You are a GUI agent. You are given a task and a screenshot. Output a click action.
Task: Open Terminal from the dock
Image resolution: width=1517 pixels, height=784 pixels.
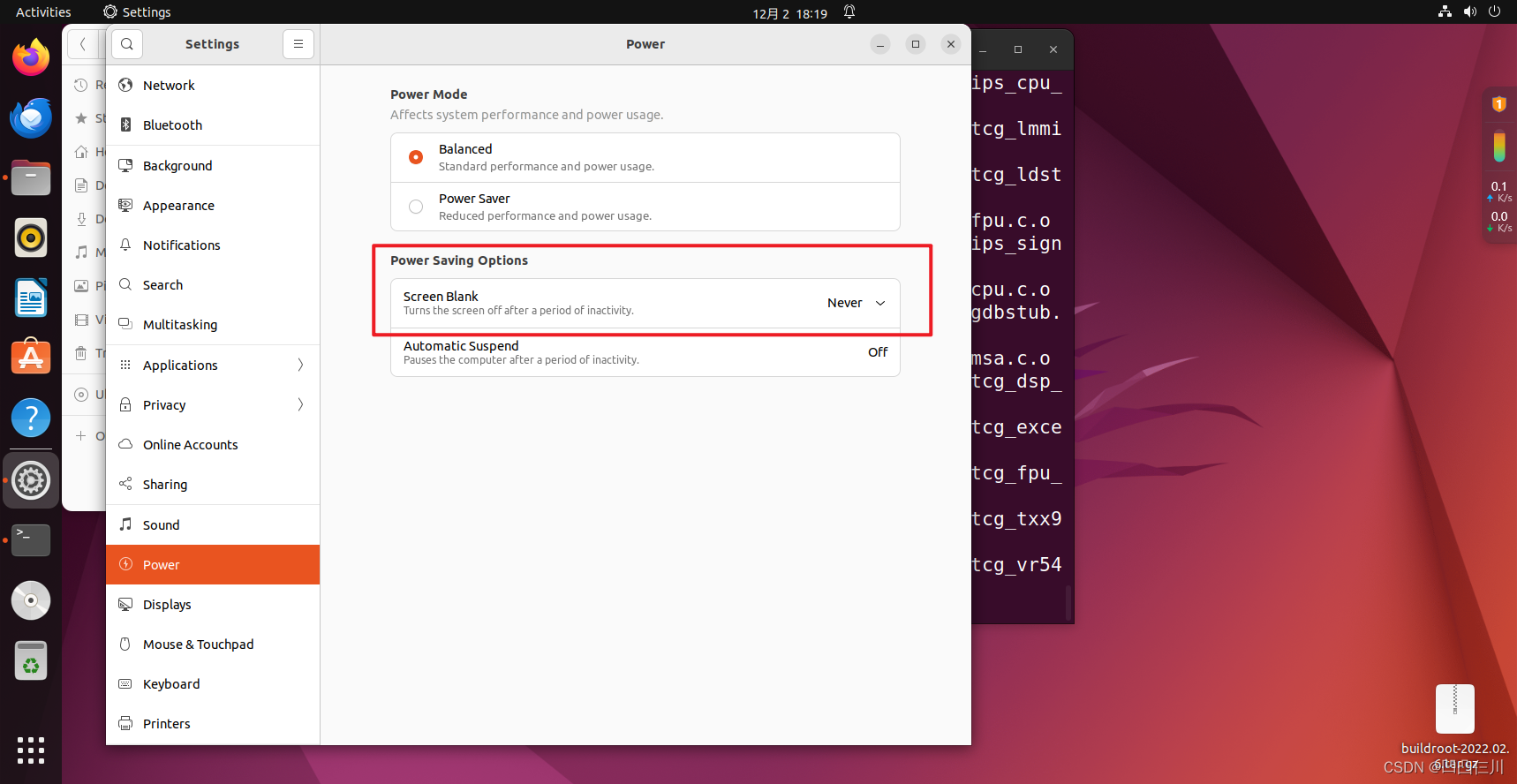pyautogui.click(x=31, y=540)
